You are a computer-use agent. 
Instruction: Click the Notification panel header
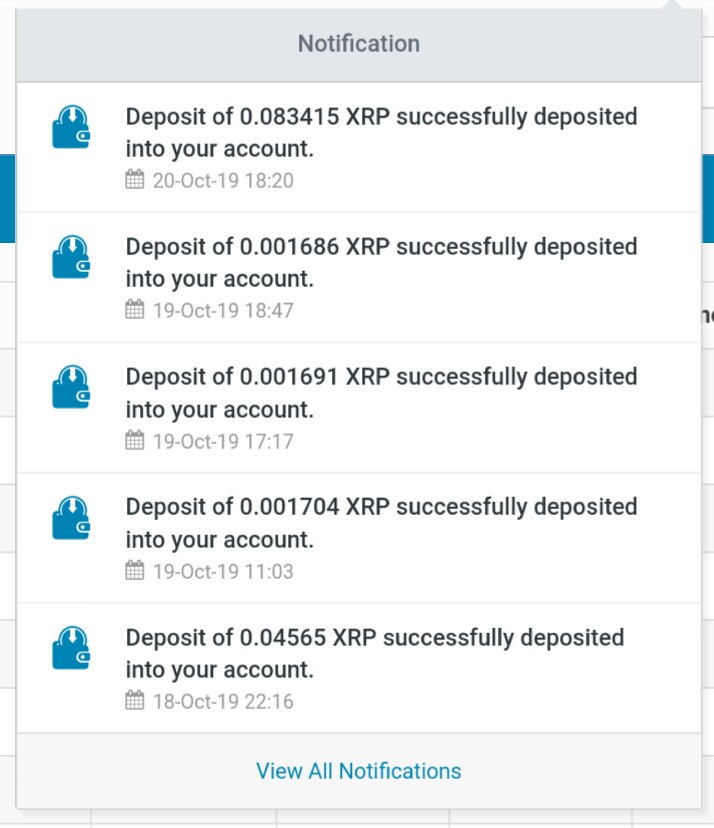tap(359, 44)
